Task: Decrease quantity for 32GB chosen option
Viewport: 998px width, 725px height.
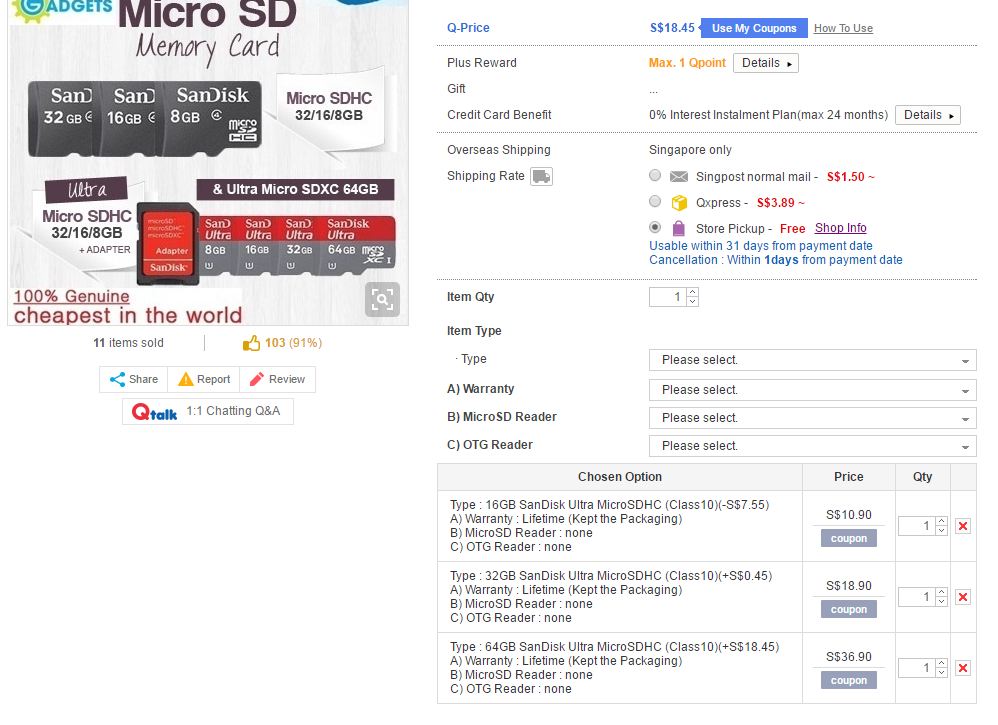Action: coord(941,602)
